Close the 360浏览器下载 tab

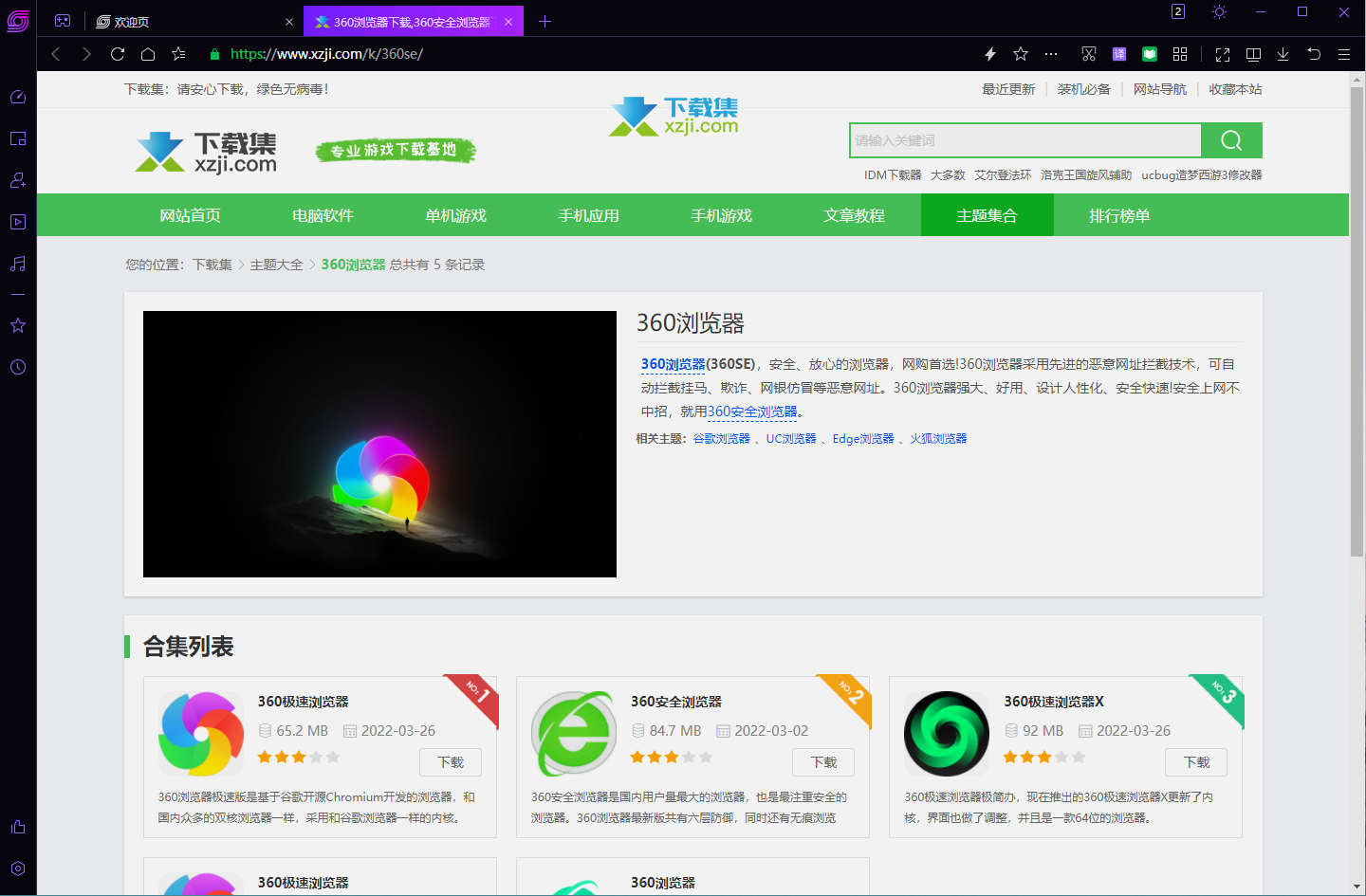(508, 22)
